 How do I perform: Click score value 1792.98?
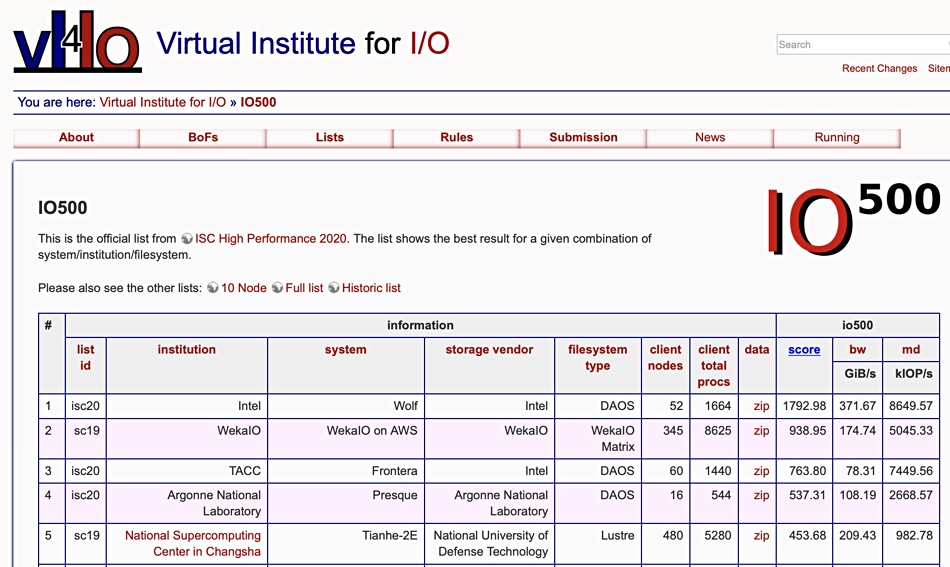click(x=804, y=406)
